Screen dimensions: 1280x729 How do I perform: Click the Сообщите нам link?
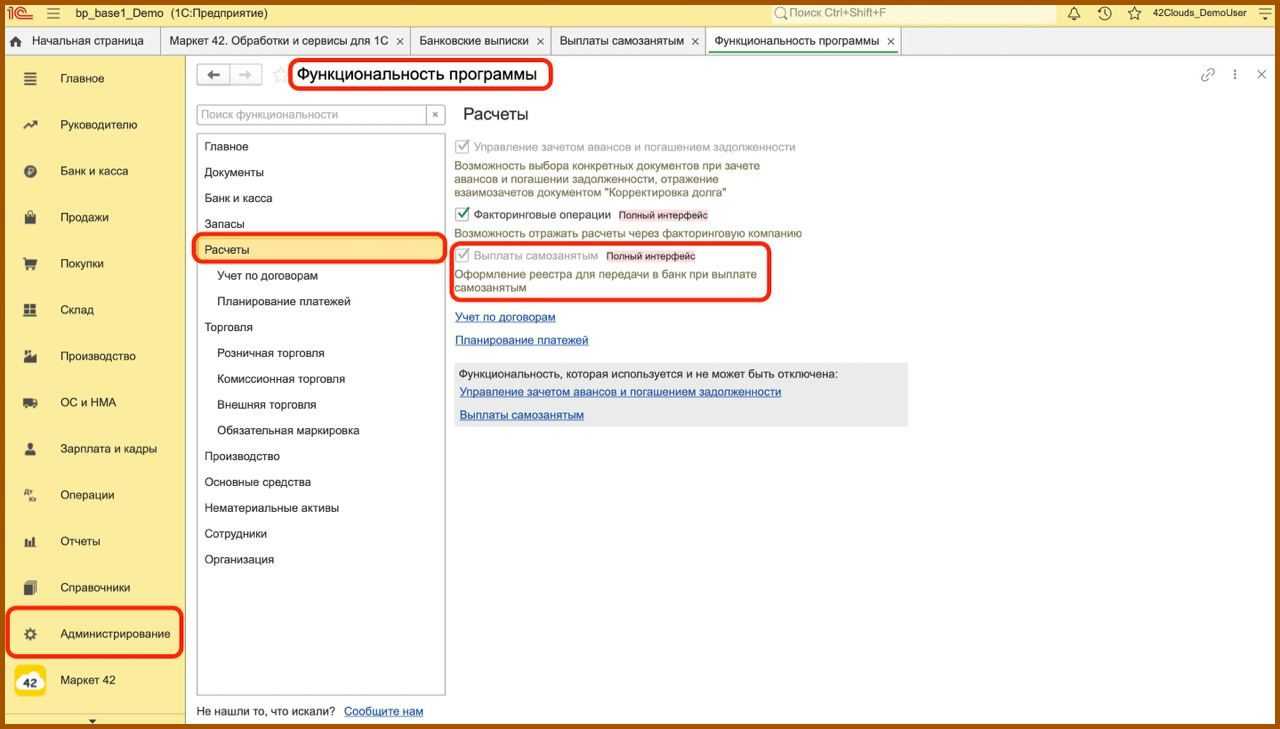click(x=383, y=711)
